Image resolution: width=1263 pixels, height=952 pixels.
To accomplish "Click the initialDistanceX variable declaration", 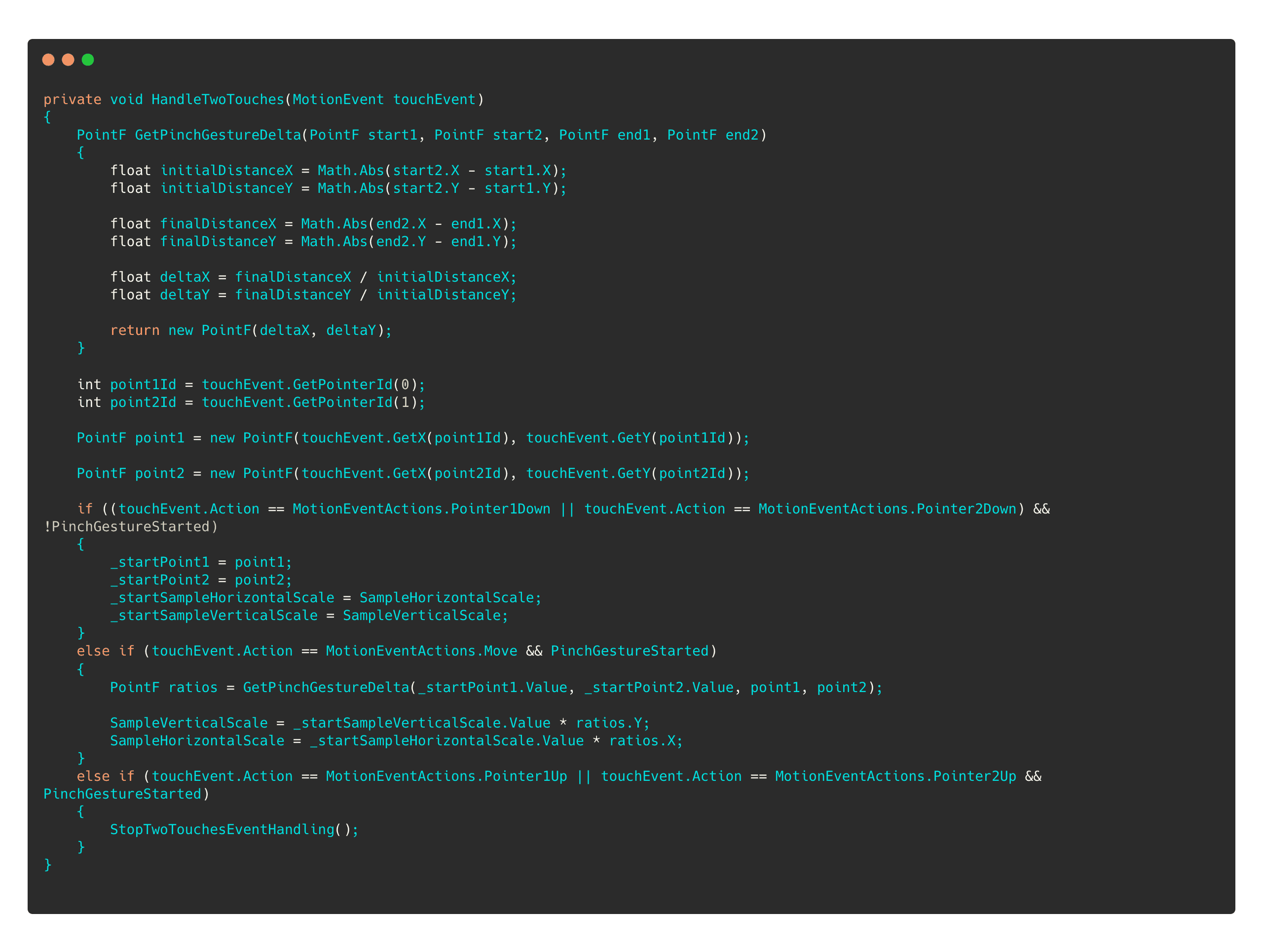I will click(x=226, y=171).
